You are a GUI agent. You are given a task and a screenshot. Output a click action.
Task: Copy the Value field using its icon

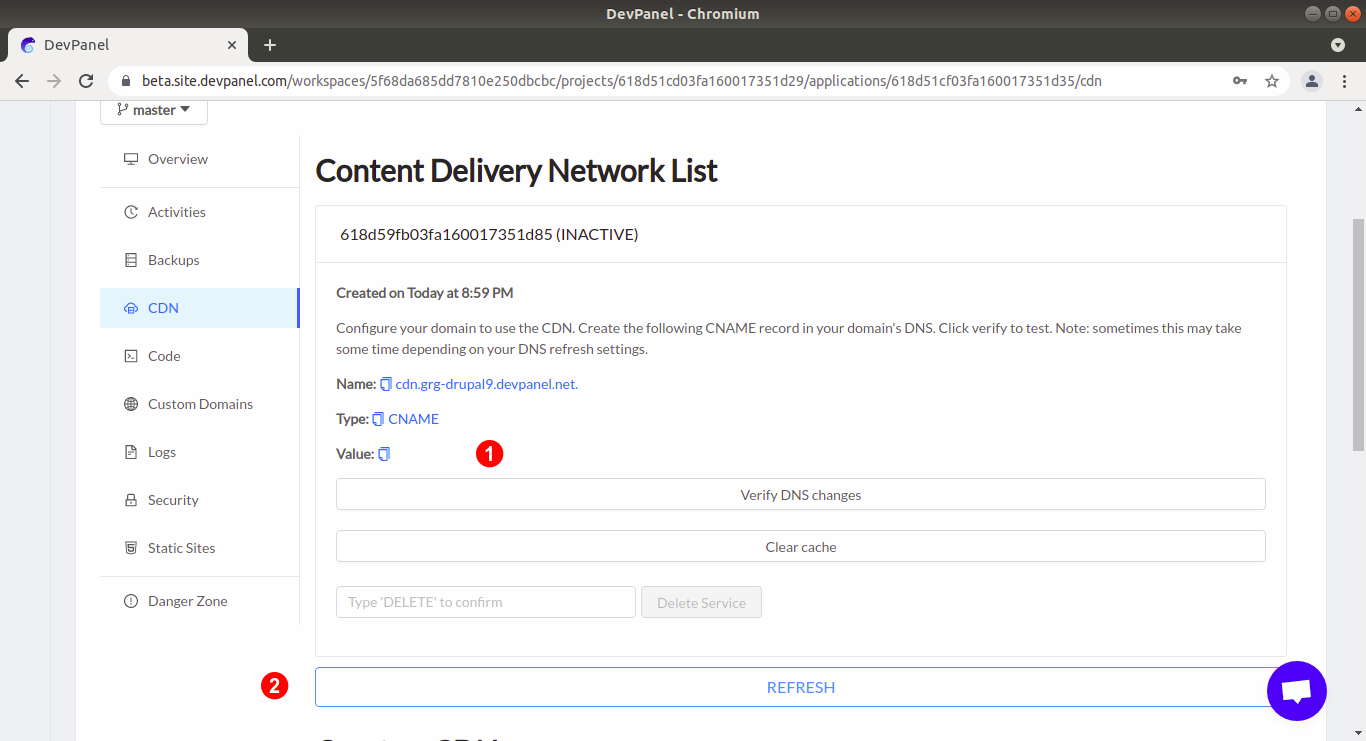click(384, 454)
